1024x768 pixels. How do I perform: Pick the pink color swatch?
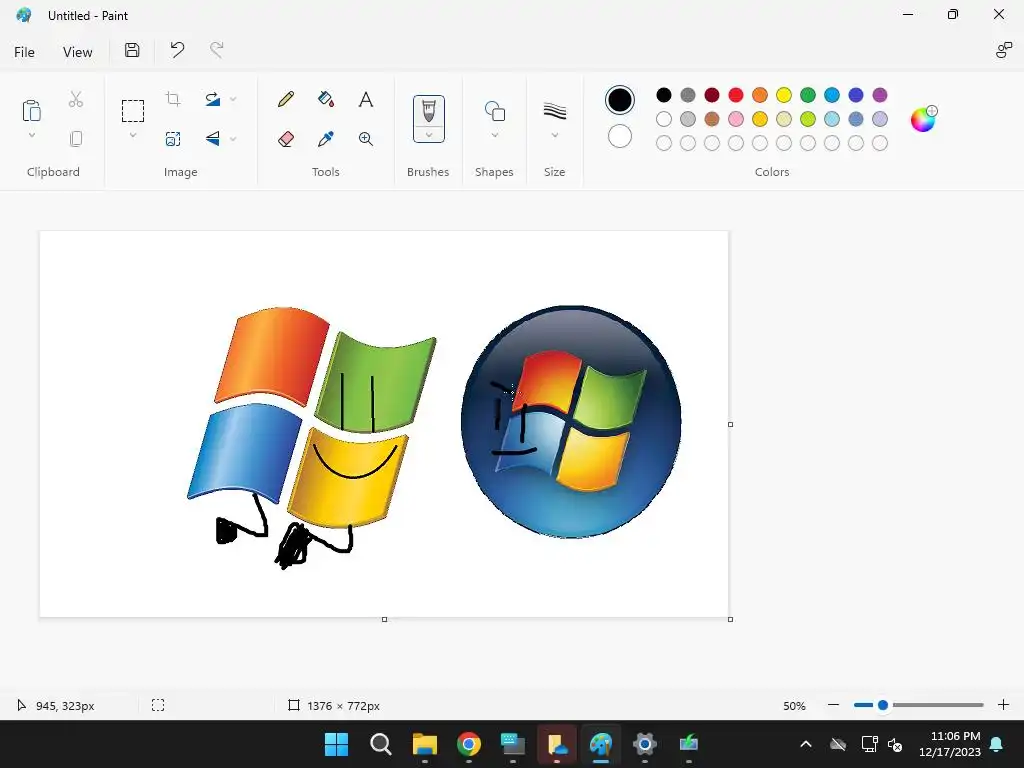pos(736,119)
